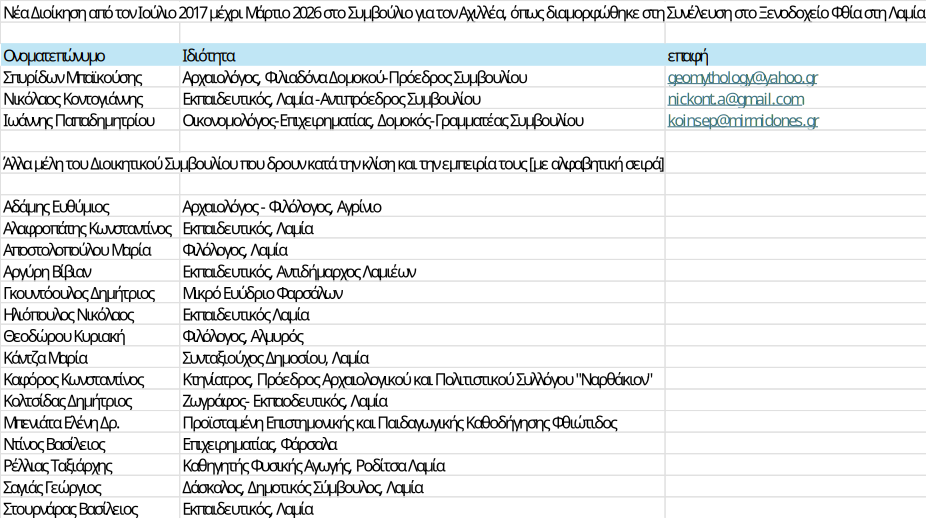Select the cell Νικόλαος Κοντογιάννης
The image size is (927, 519).
click(x=90, y=99)
